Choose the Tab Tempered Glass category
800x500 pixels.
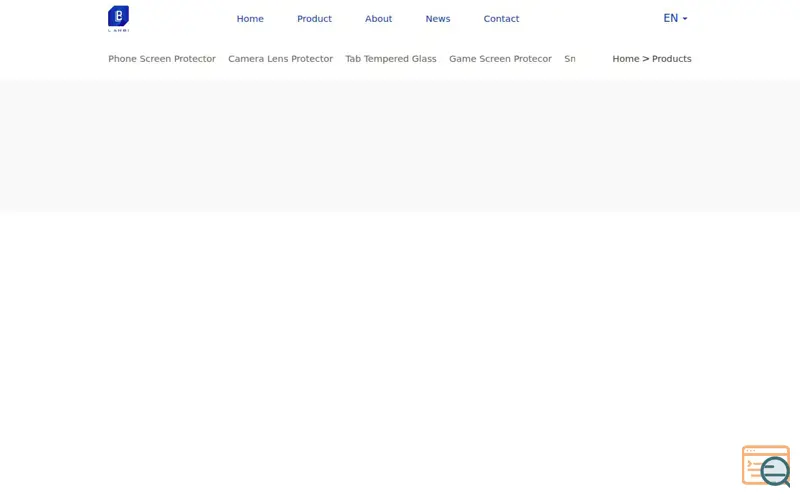coord(391,59)
